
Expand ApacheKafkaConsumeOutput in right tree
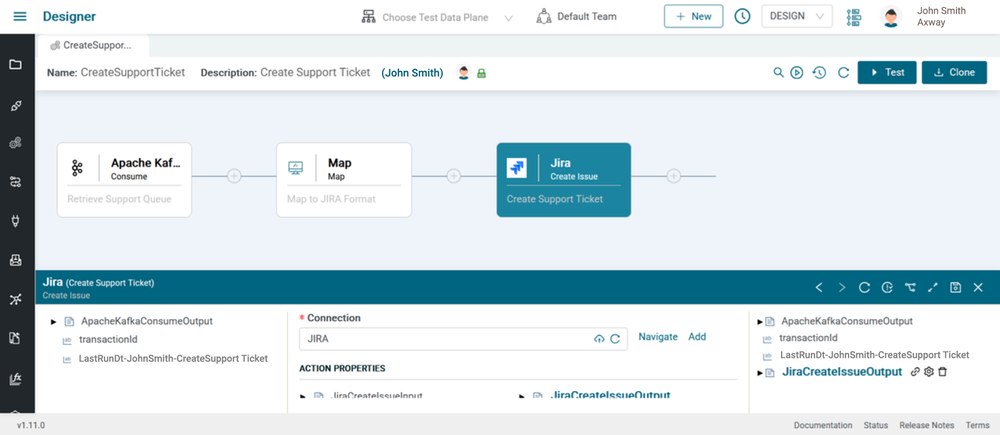[x=760, y=321]
